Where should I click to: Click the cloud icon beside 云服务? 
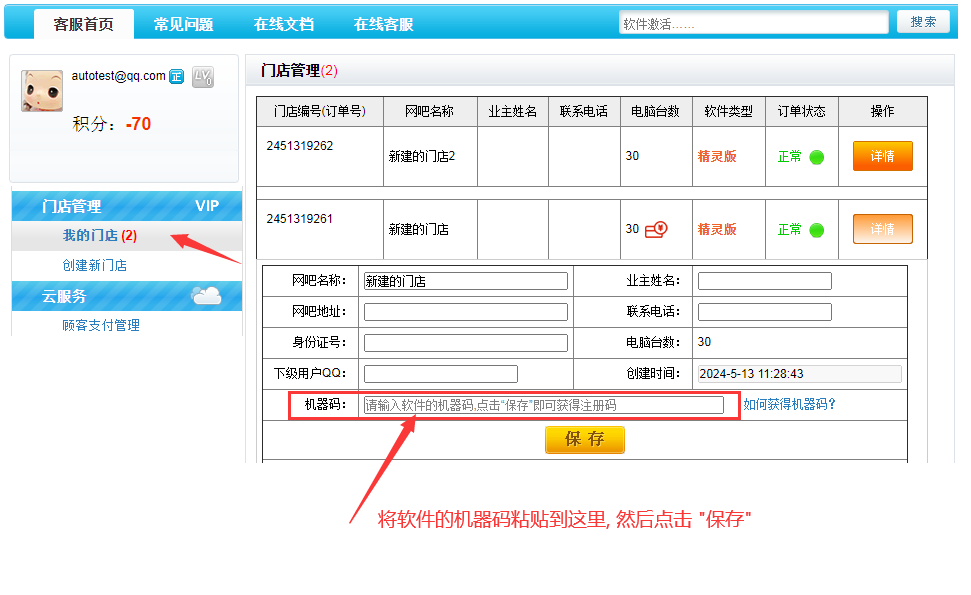click(x=206, y=295)
